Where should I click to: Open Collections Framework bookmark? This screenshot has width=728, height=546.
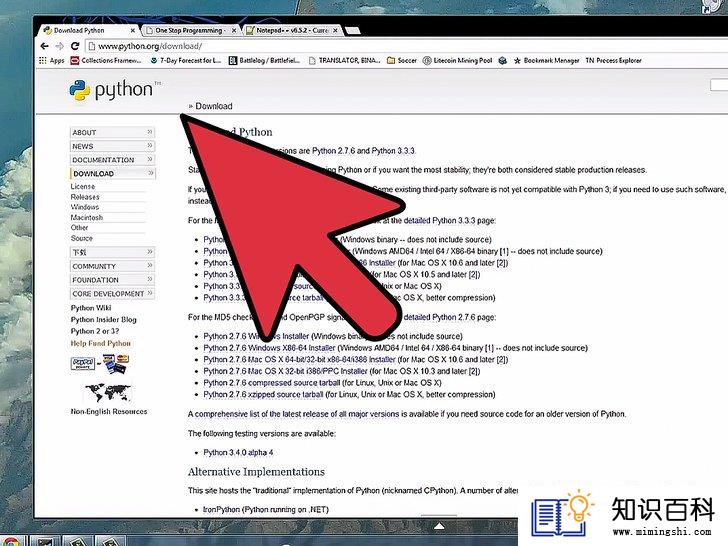106,60
